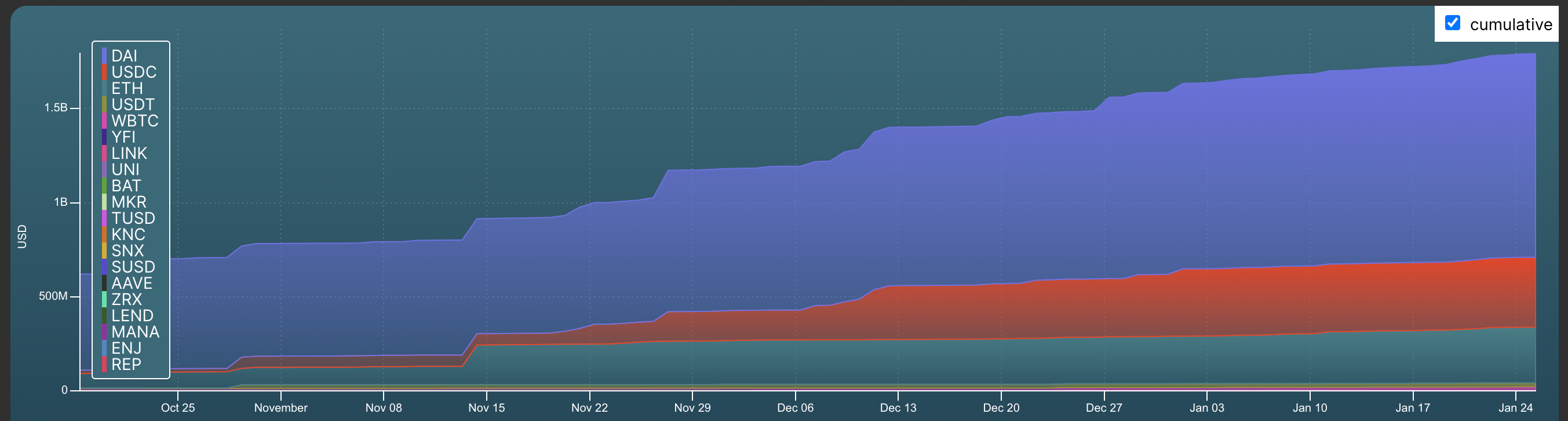Click the Jan 10 x-axis label

coord(1310,408)
